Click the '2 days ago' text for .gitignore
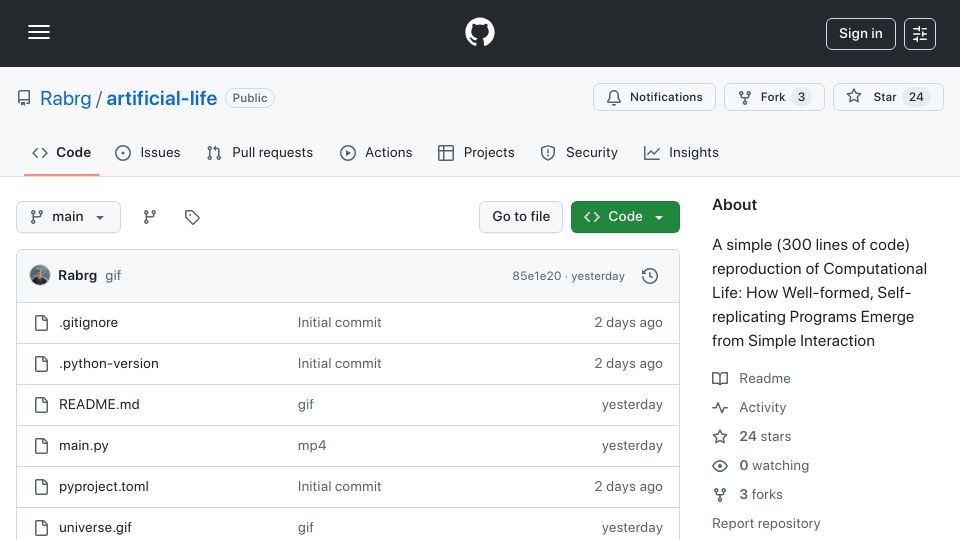 [628, 323]
